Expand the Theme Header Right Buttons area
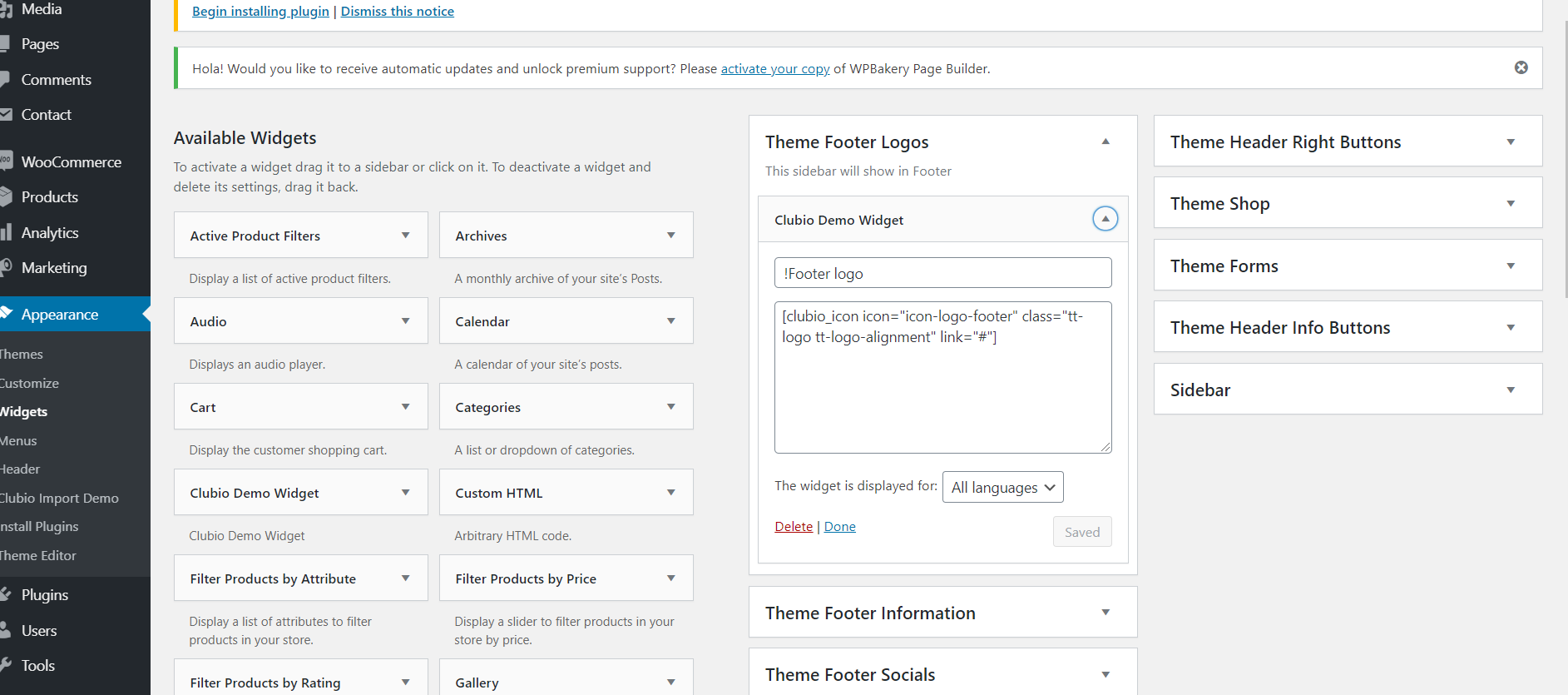Viewport: 1568px width, 695px height. [1511, 142]
